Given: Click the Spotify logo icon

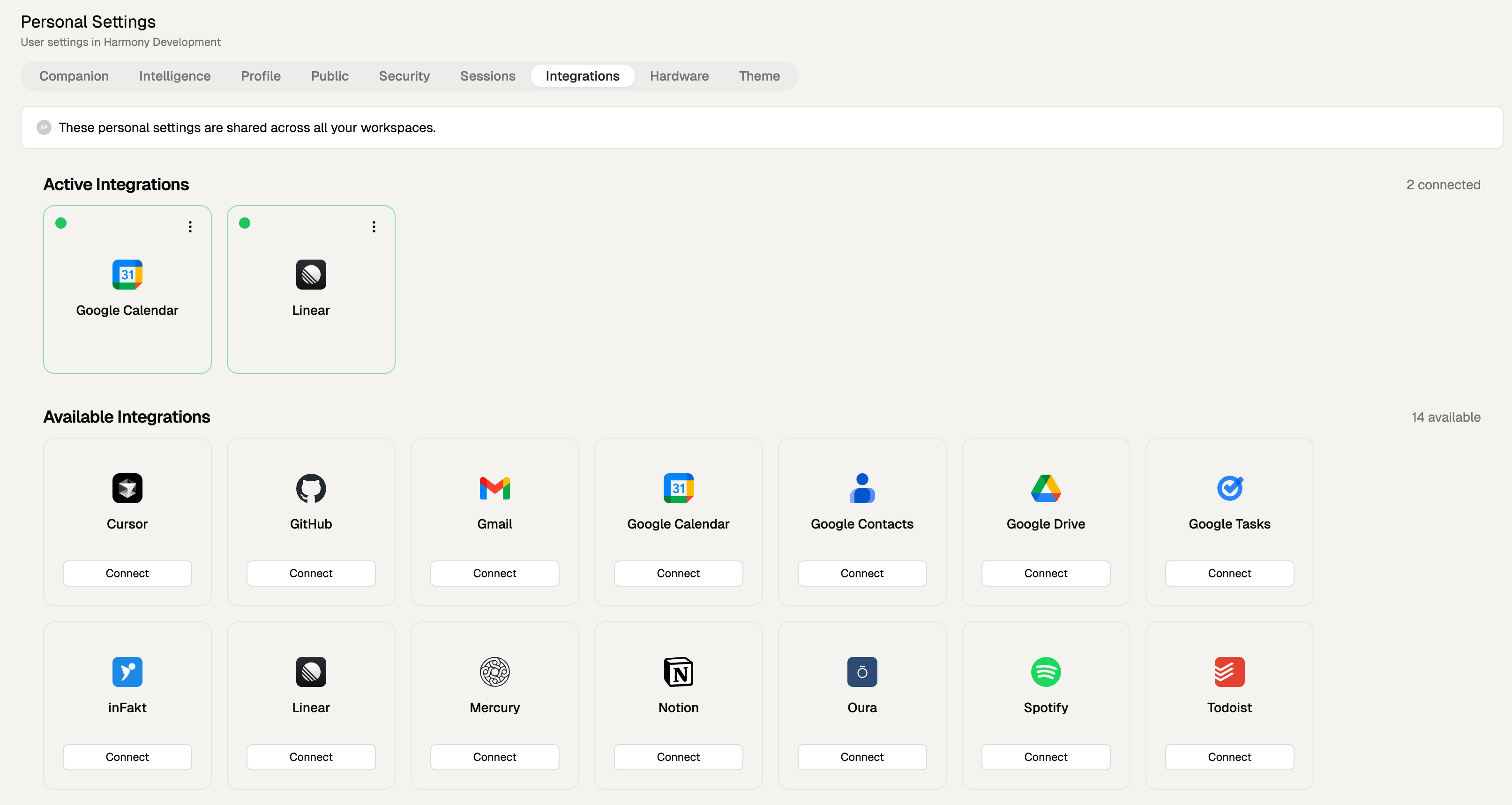Looking at the screenshot, I should (1046, 672).
